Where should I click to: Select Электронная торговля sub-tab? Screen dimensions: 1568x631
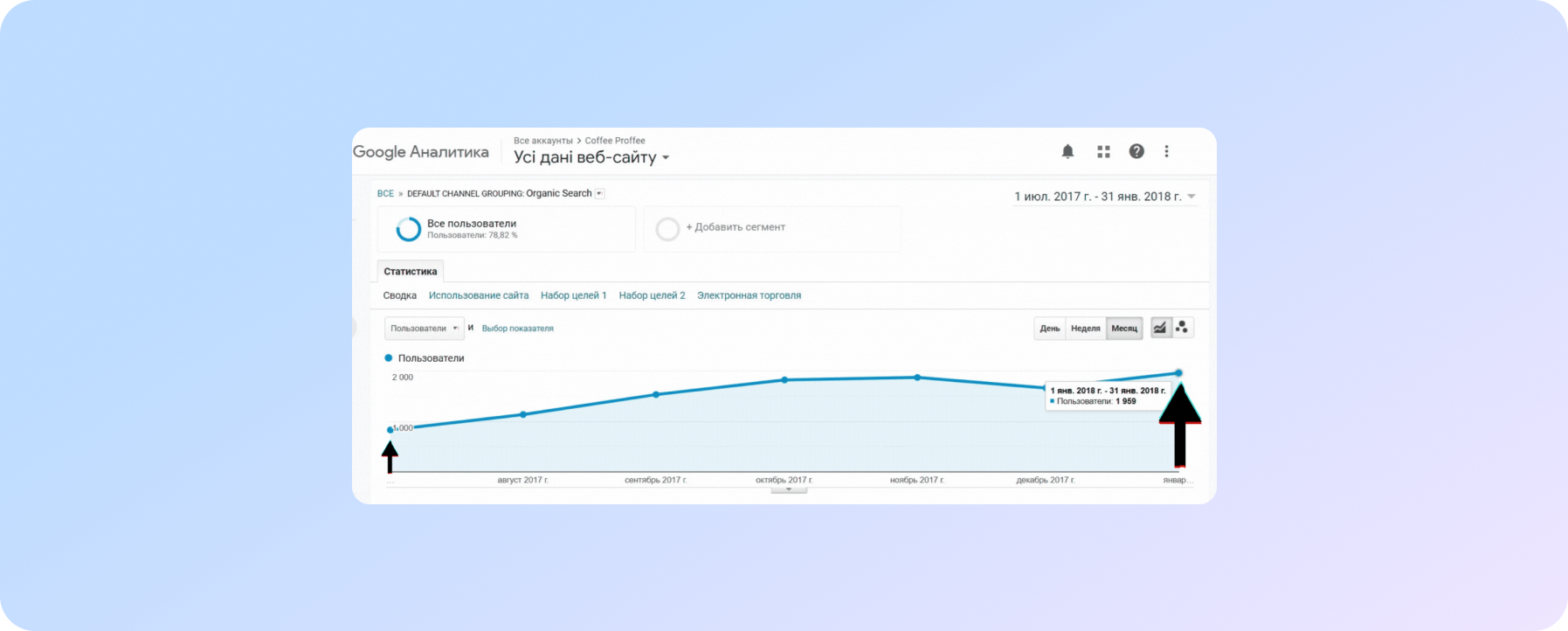click(749, 295)
